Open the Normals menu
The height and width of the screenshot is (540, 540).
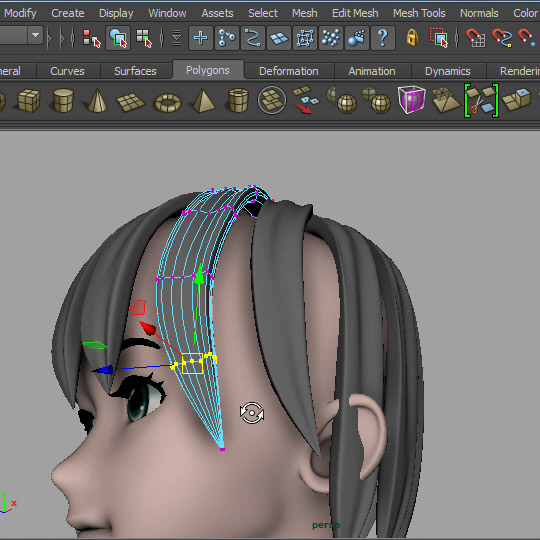click(479, 13)
